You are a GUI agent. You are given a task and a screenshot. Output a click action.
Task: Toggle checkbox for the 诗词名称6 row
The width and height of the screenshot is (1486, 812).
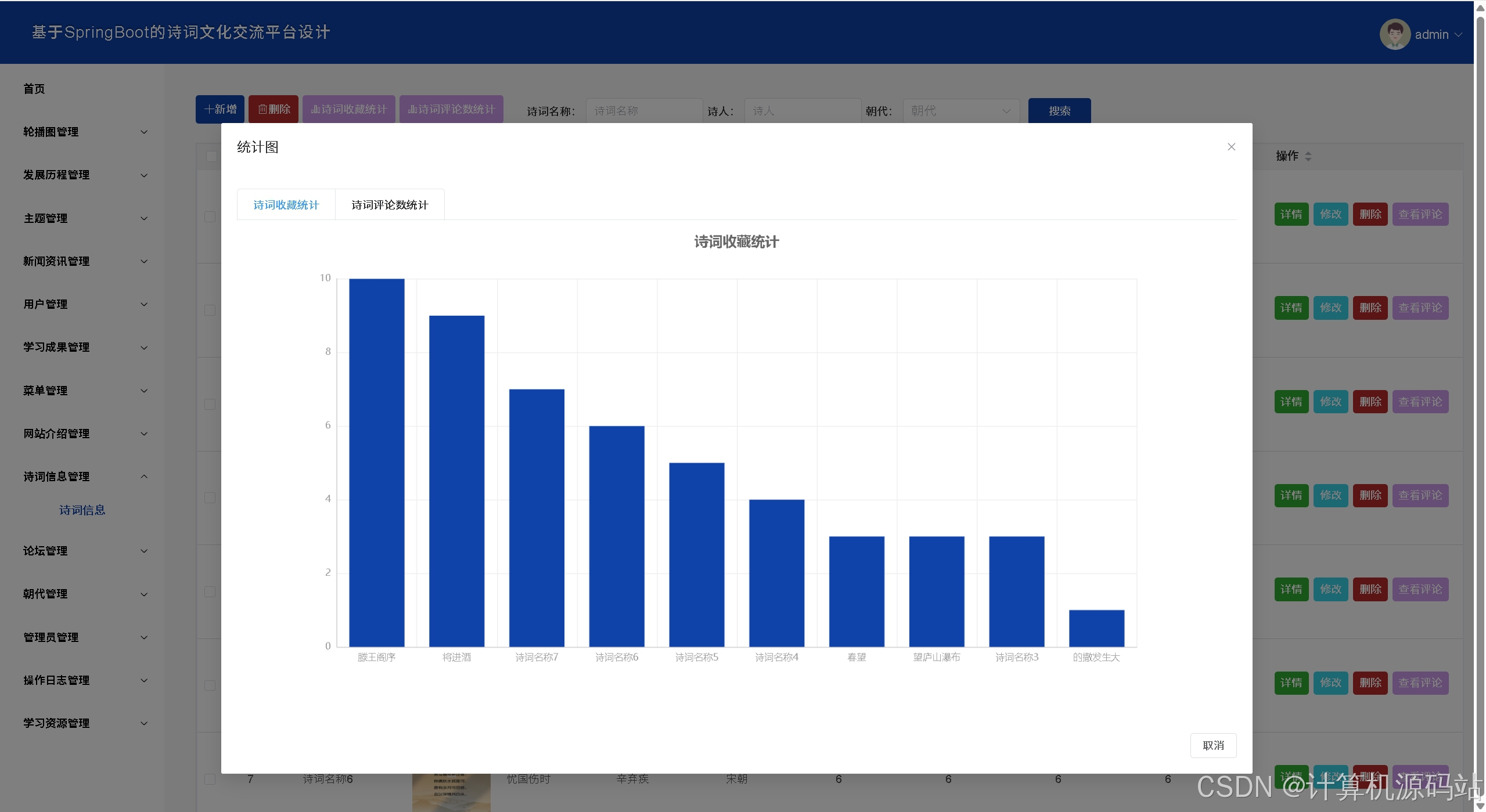click(x=210, y=779)
